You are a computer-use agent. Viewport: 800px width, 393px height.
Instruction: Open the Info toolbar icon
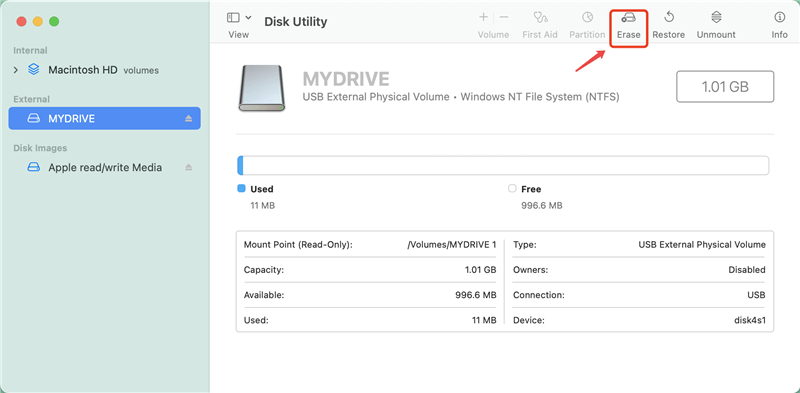[779, 18]
